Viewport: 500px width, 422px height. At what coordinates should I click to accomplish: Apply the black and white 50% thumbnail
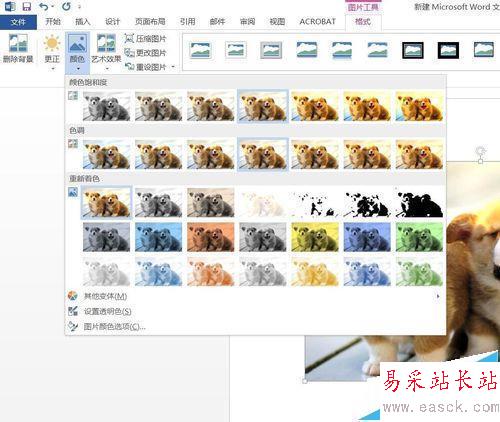367,203
